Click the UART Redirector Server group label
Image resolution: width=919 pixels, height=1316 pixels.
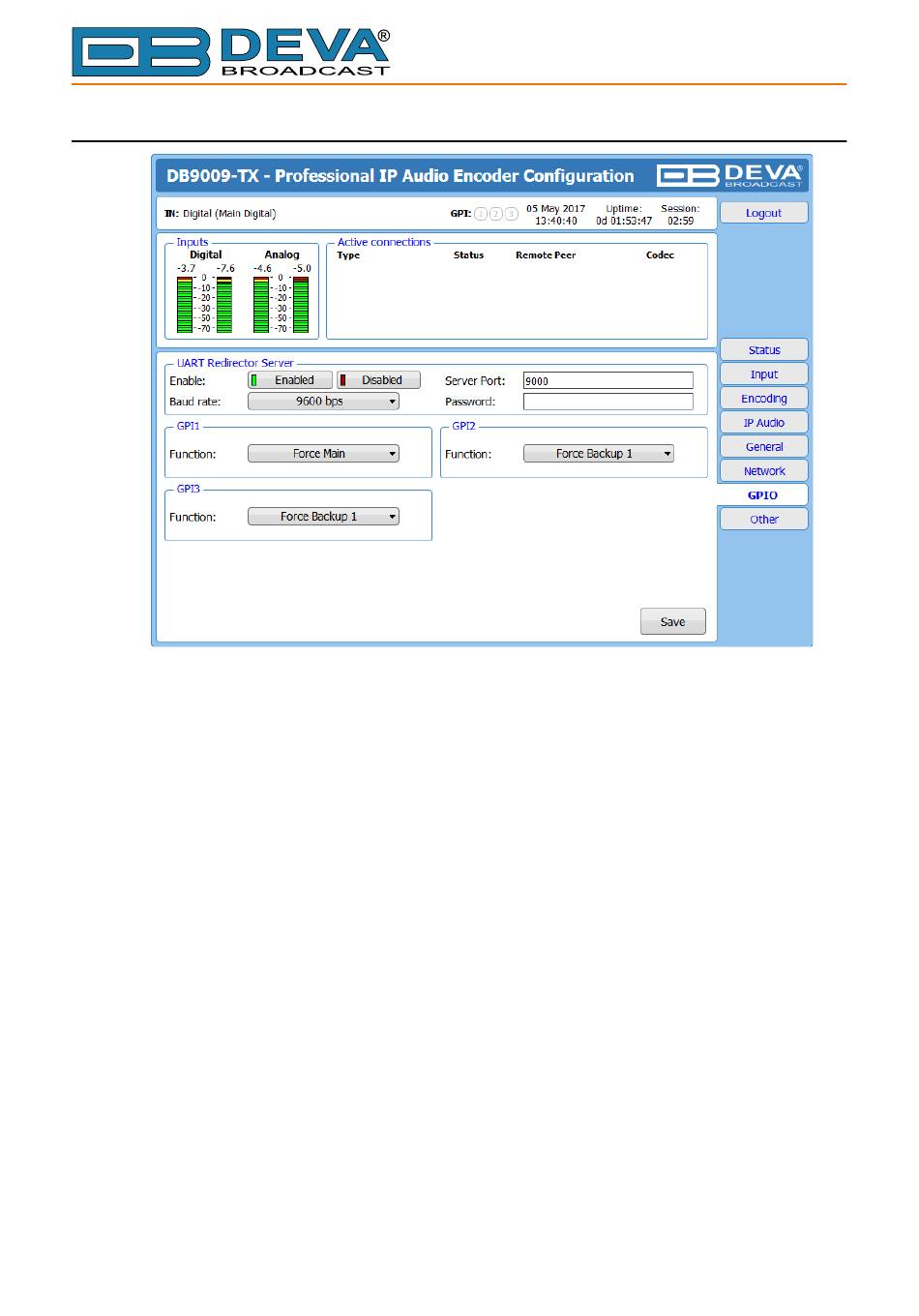235,364
